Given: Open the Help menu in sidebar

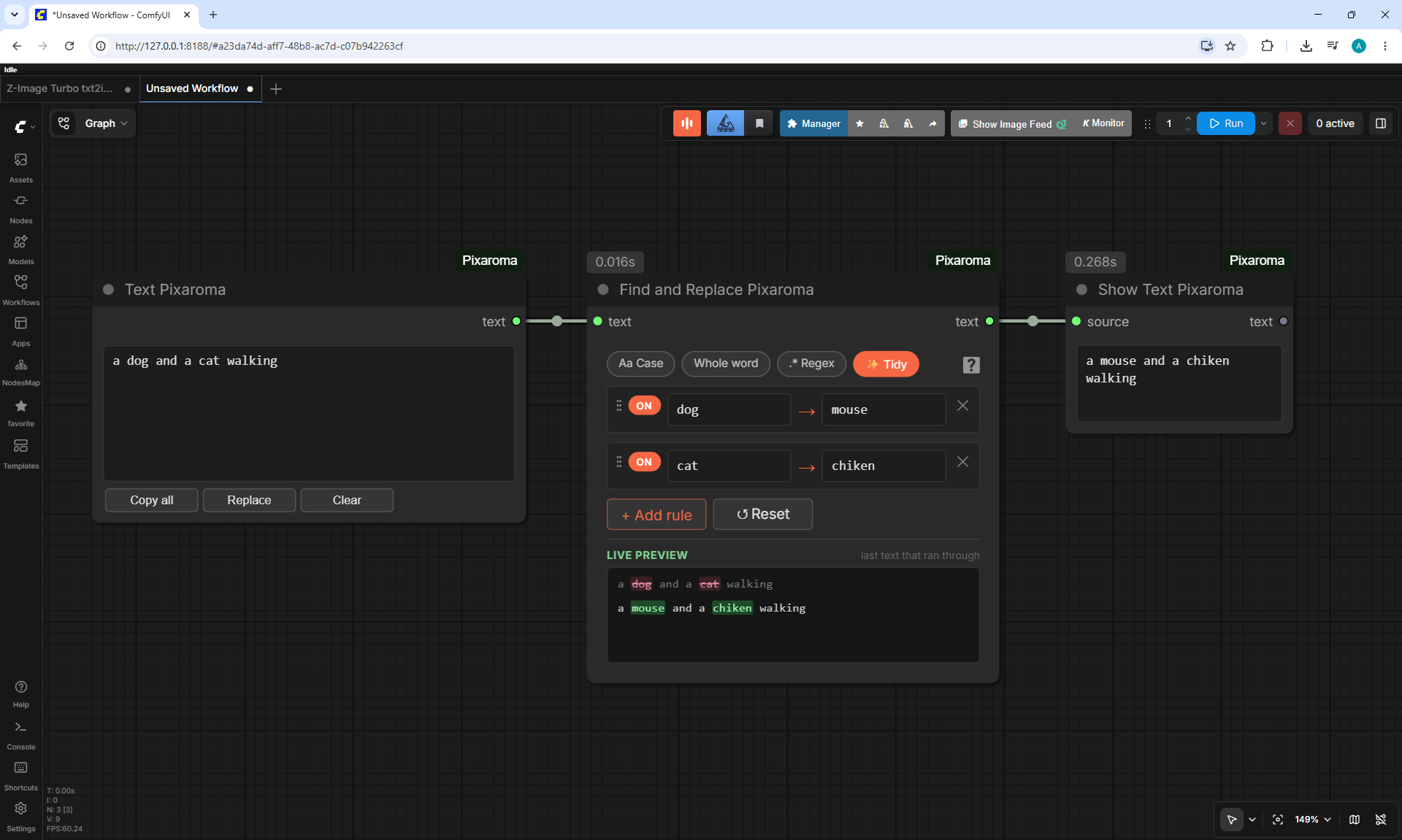Looking at the screenshot, I should click(20, 693).
